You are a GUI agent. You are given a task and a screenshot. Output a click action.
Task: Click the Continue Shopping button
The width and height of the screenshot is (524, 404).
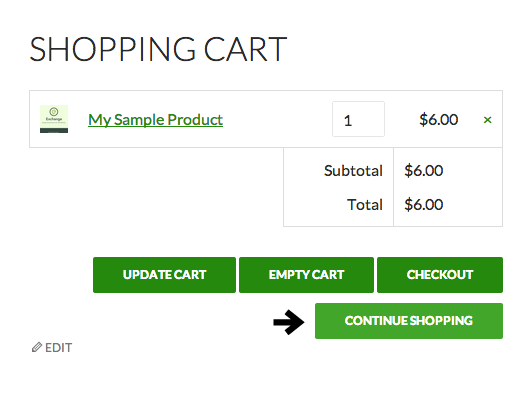pyautogui.click(x=409, y=321)
